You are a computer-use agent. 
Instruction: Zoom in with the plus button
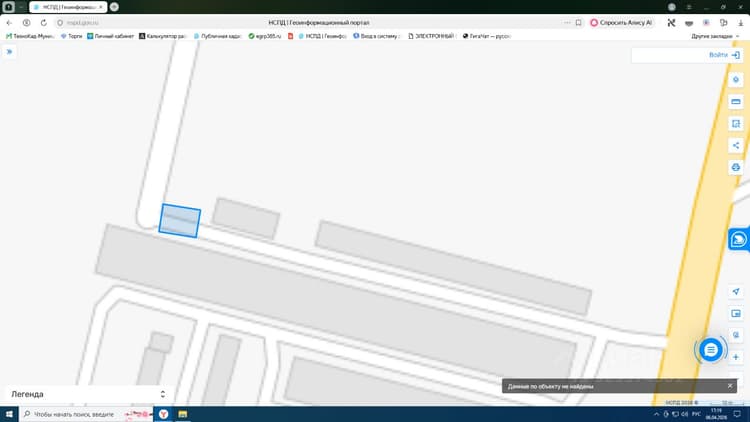coord(736,357)
